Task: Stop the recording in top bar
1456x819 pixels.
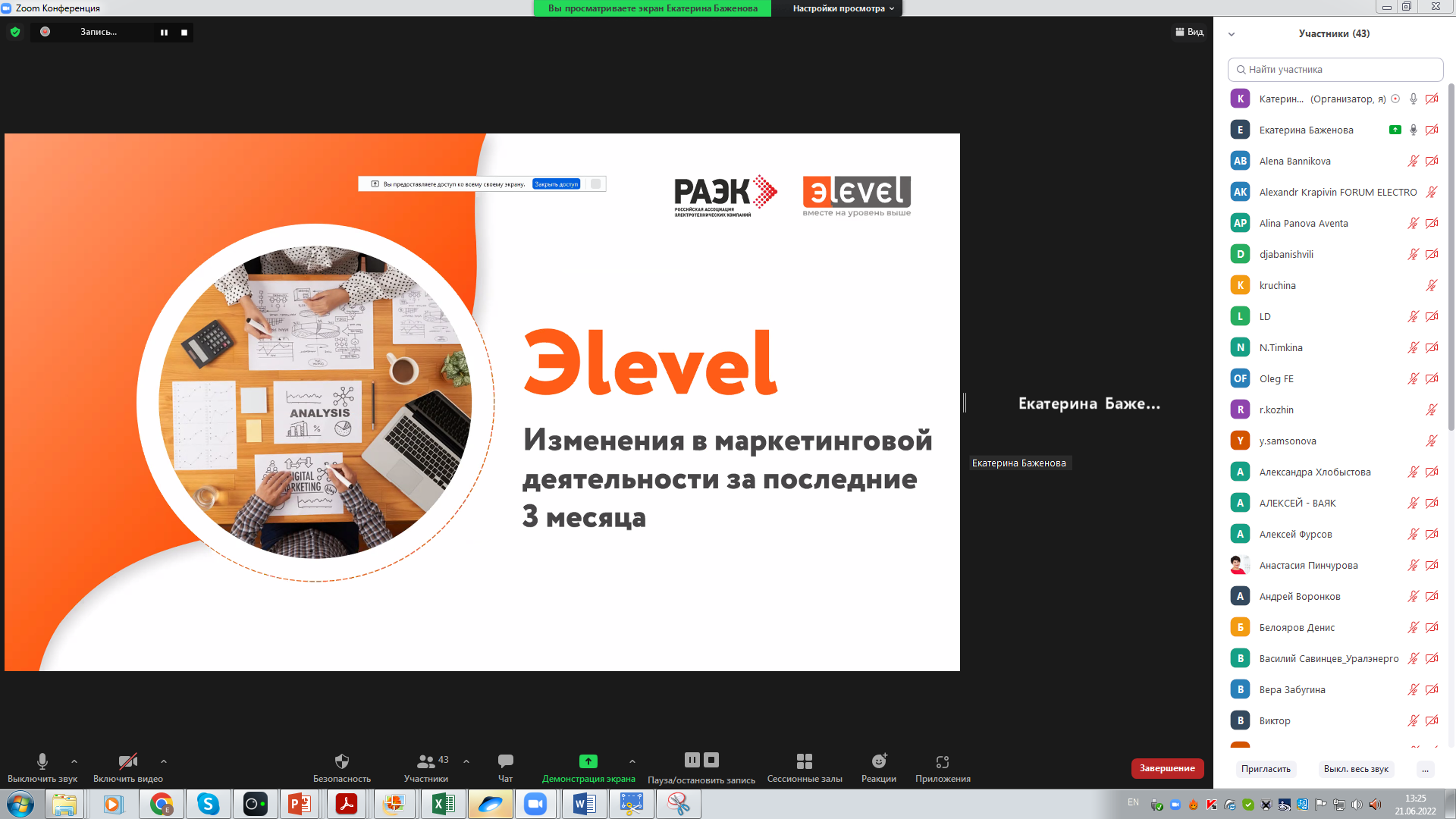Action: (x=184, y=33)
